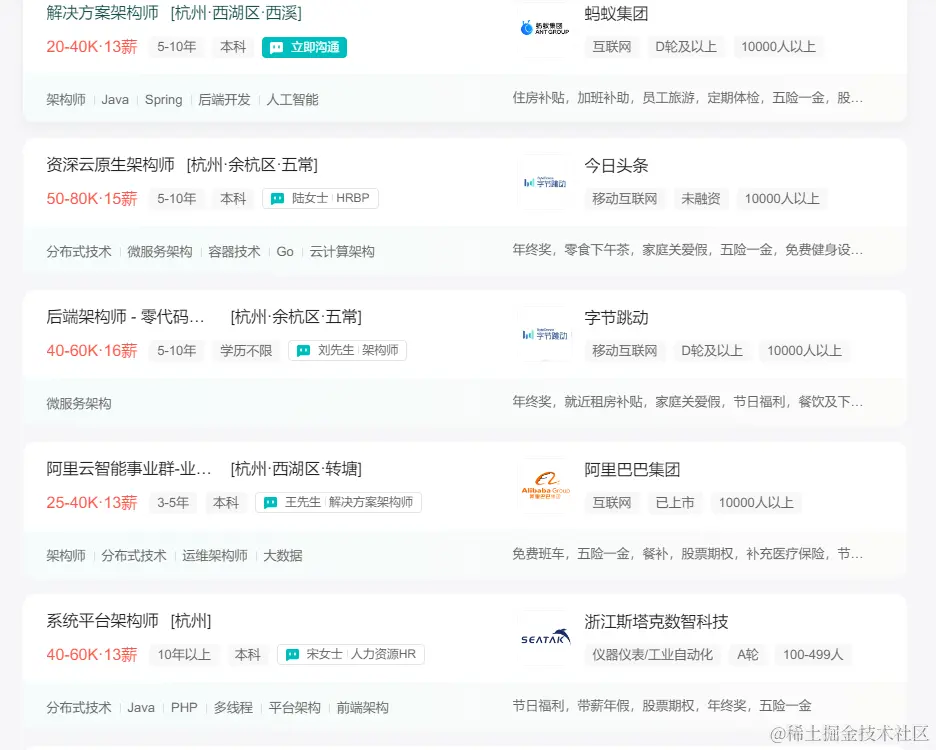The width and height of the screenshot is (936, 750).
Task: Open 字节跳动 company name
Action: 616,318
